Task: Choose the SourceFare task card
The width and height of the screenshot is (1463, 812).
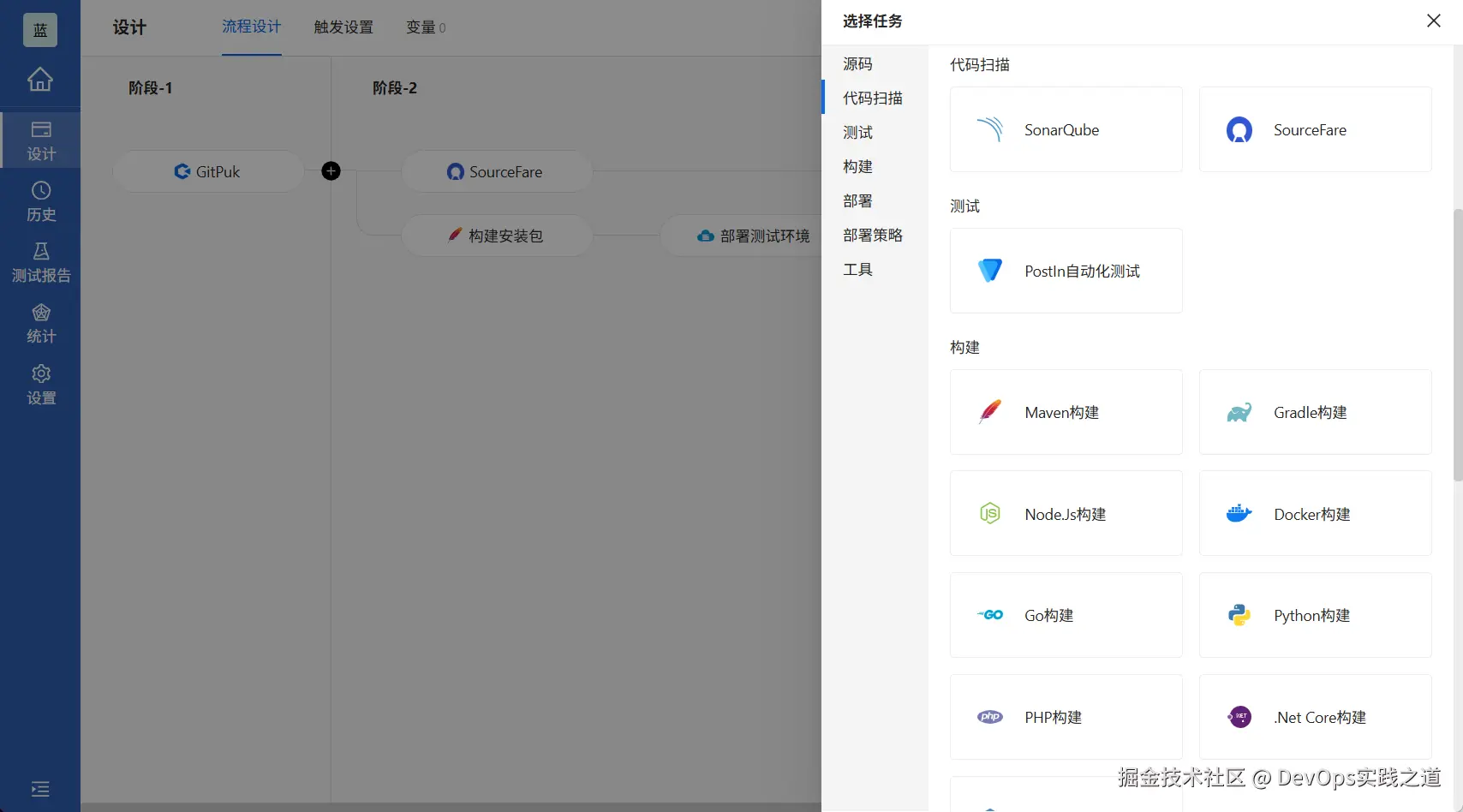Action: click(1316, 129)
